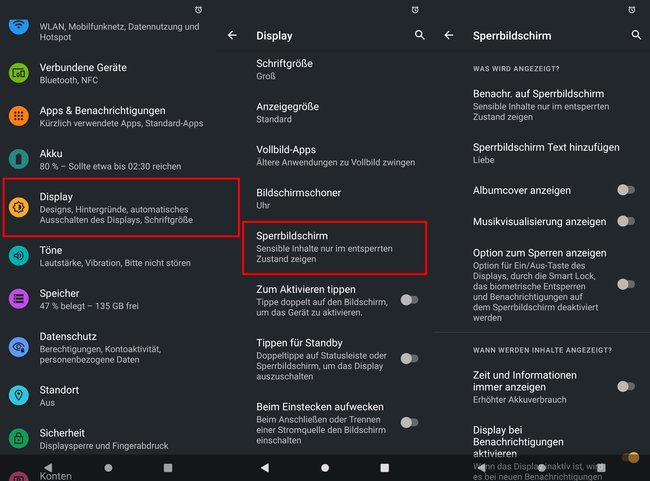
Task: Search within the Sperrbildschirm settings
Action: (x=636, y=35)
